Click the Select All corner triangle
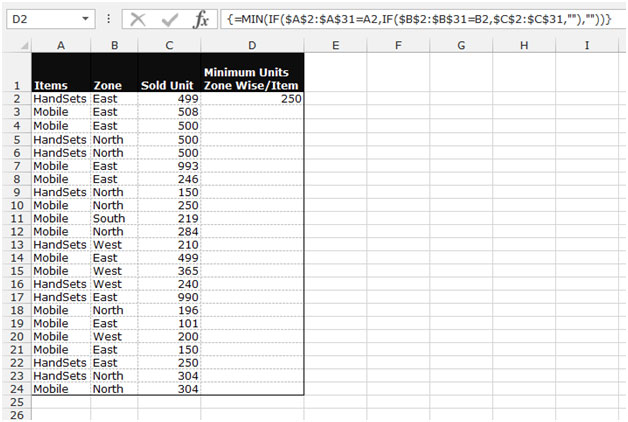628x422 pixels. coord(24,46)
